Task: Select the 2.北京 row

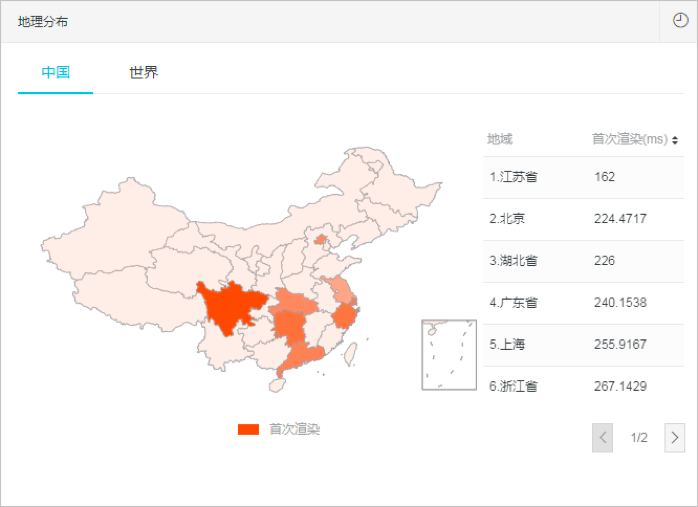Action: coord(583,219)
